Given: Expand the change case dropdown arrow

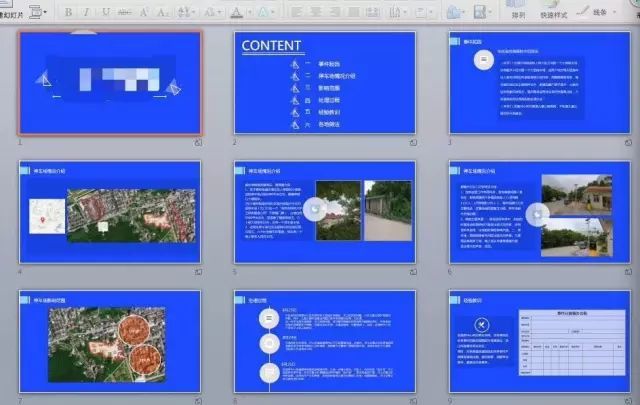Looking at the screenshot, I should [218, 13].
